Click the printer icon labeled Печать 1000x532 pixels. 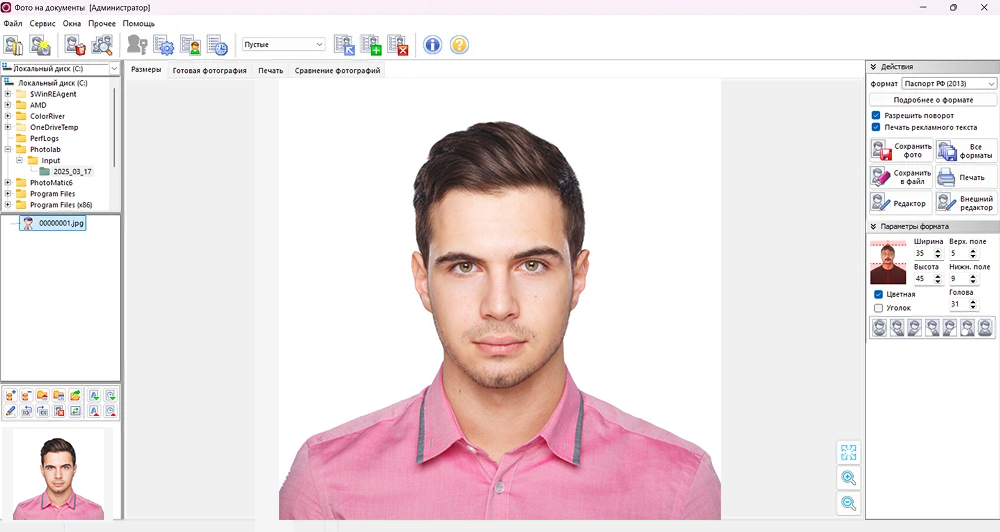[966, 177]
